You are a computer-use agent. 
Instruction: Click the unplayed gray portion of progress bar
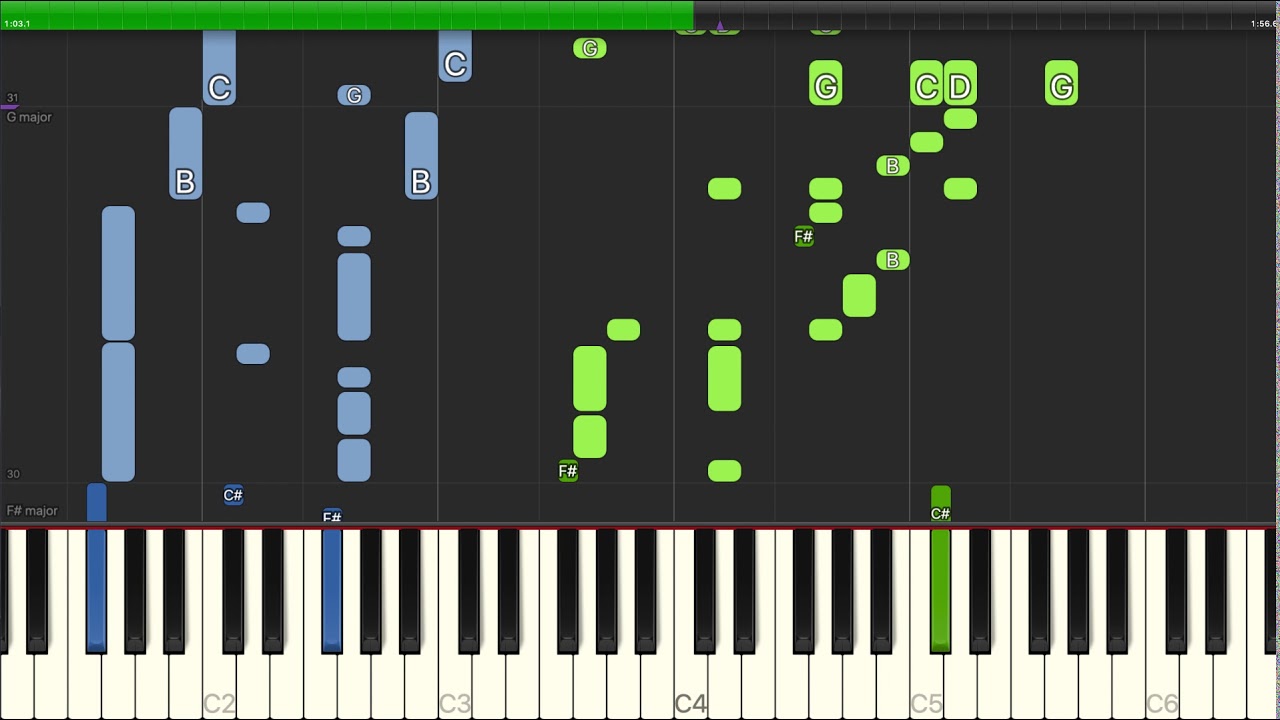pyautogui.click(x=987, y=15)
